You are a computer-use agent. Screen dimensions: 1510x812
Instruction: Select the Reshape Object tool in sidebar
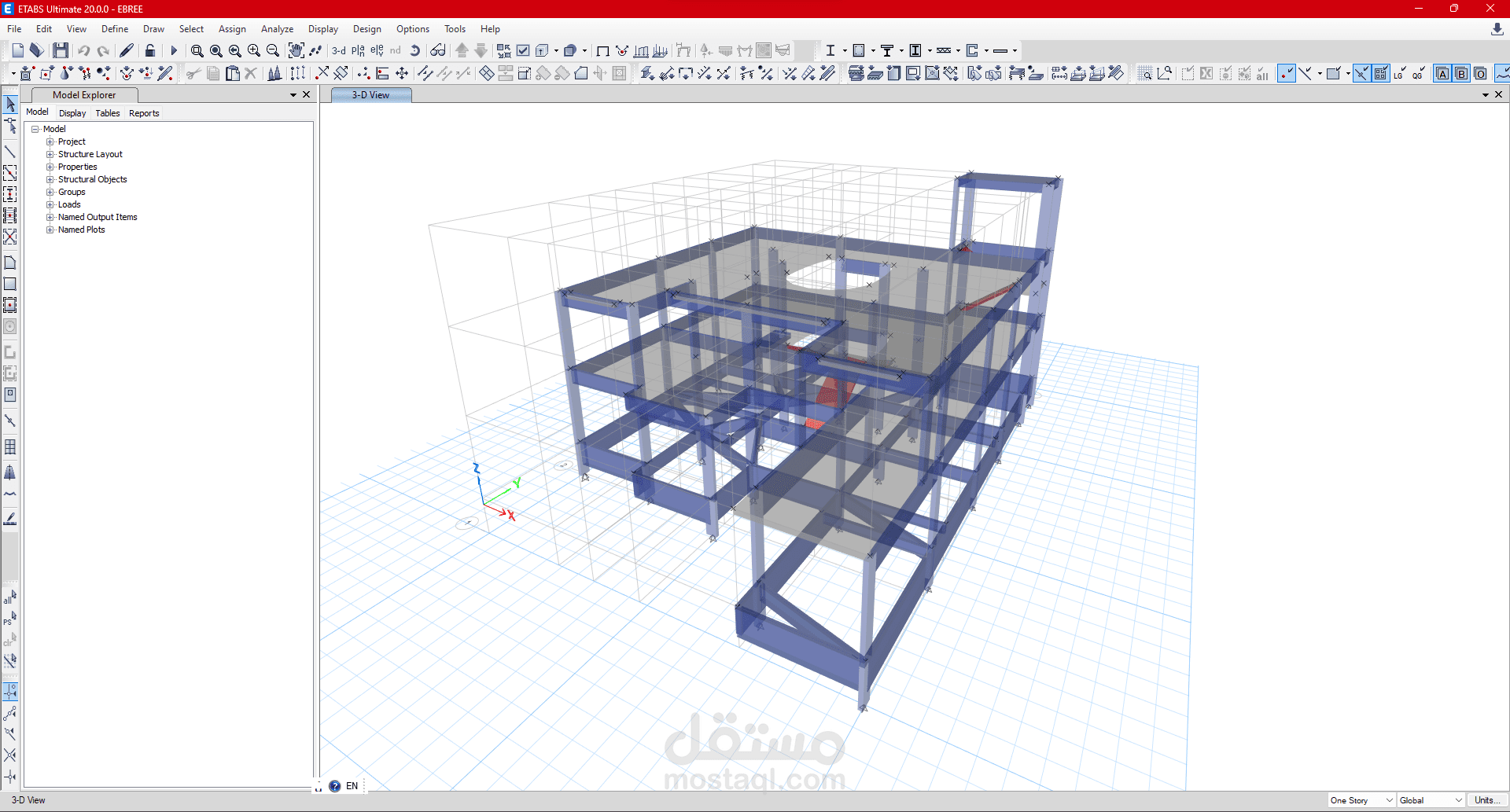[x=10, y=126]
